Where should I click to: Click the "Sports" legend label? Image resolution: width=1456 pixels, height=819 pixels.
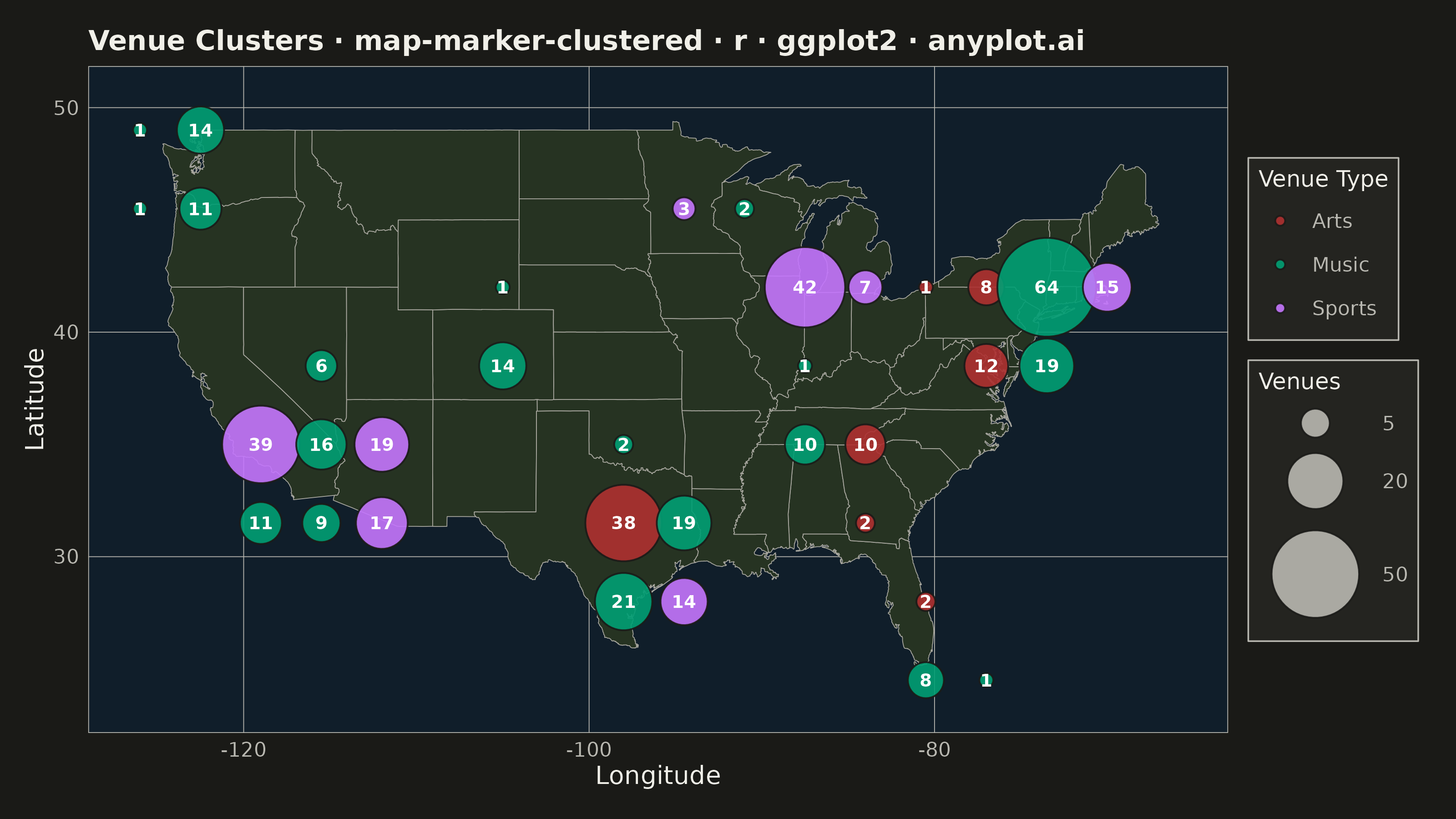(x=1344, y=308)
